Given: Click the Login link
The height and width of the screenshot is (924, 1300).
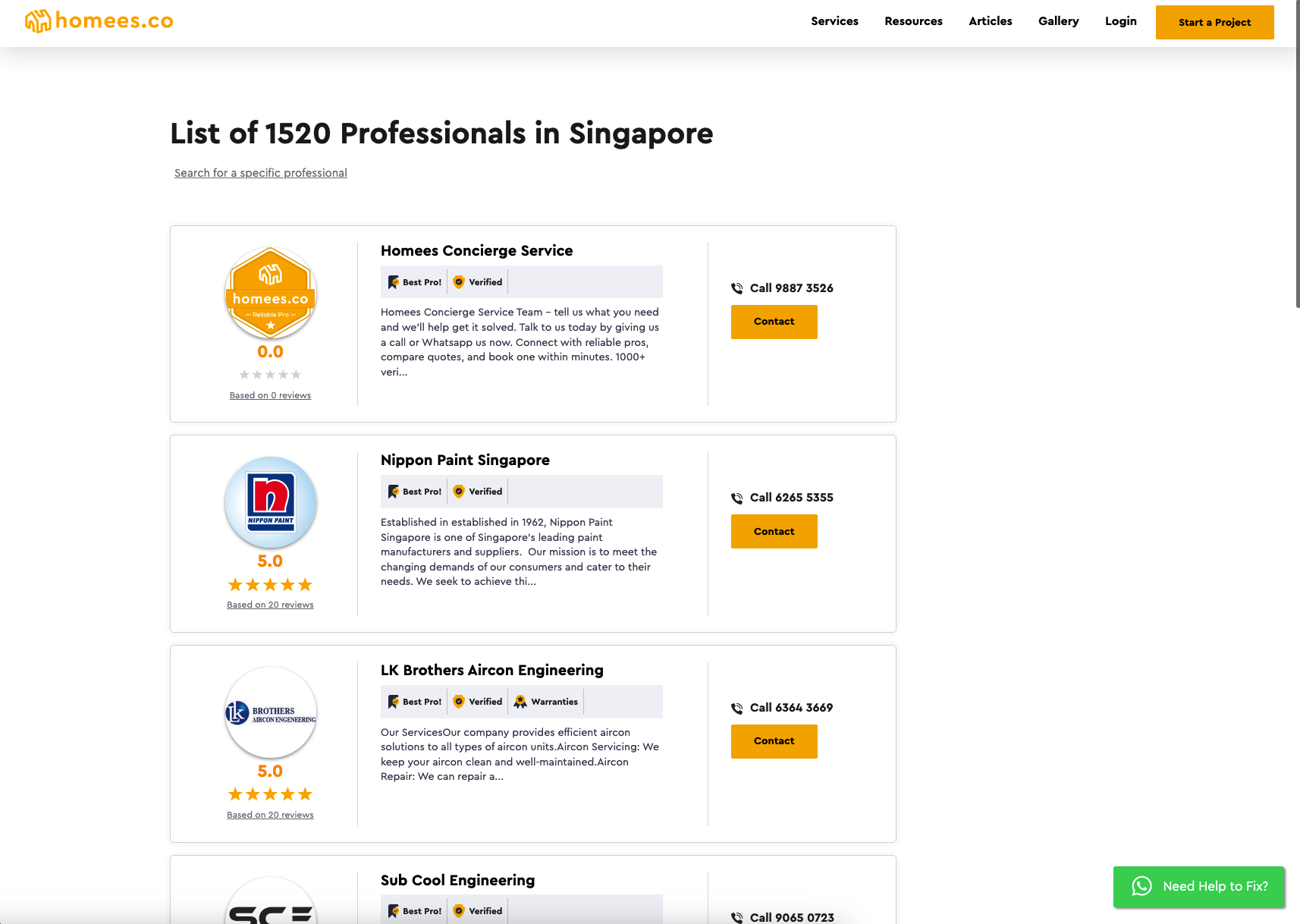Looking at the screenshot, I should point(1120,21).
